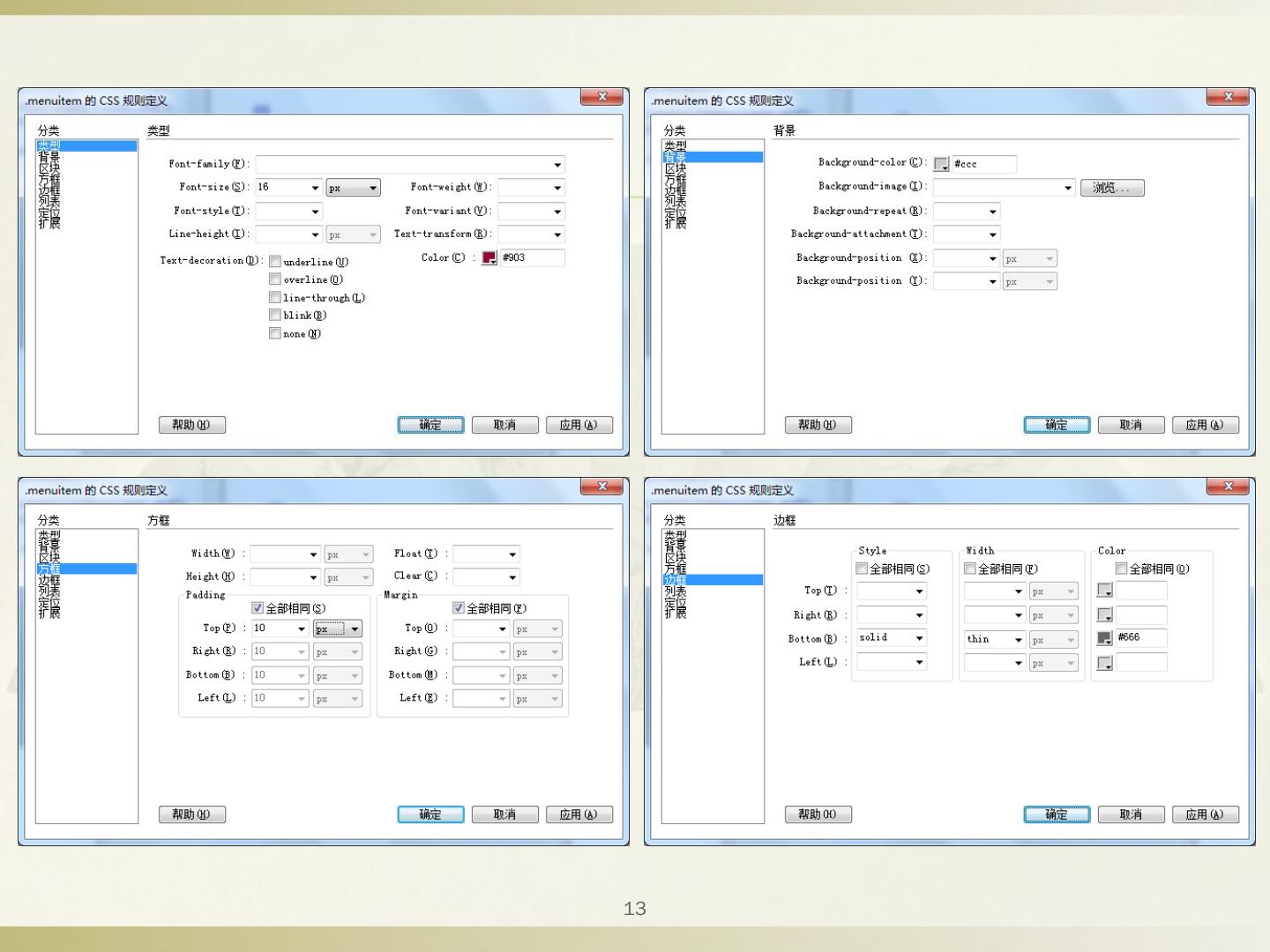Click the Background-color #ccc text field
The height and width of the screenshot is (952, 1270).
point(982,164)
